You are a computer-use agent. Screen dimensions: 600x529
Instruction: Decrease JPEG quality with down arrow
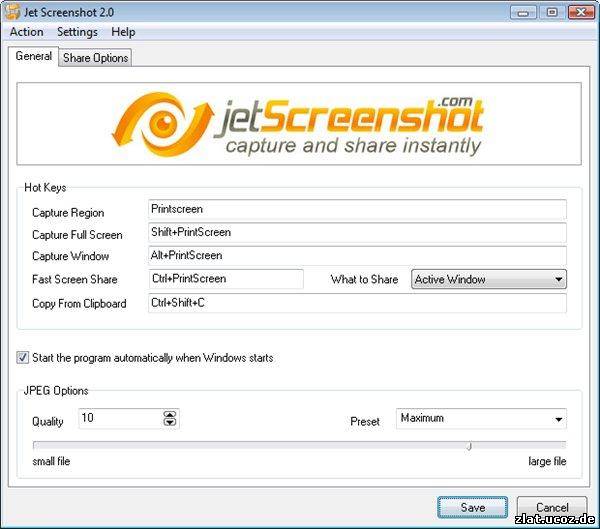click(x=170, y=422)
